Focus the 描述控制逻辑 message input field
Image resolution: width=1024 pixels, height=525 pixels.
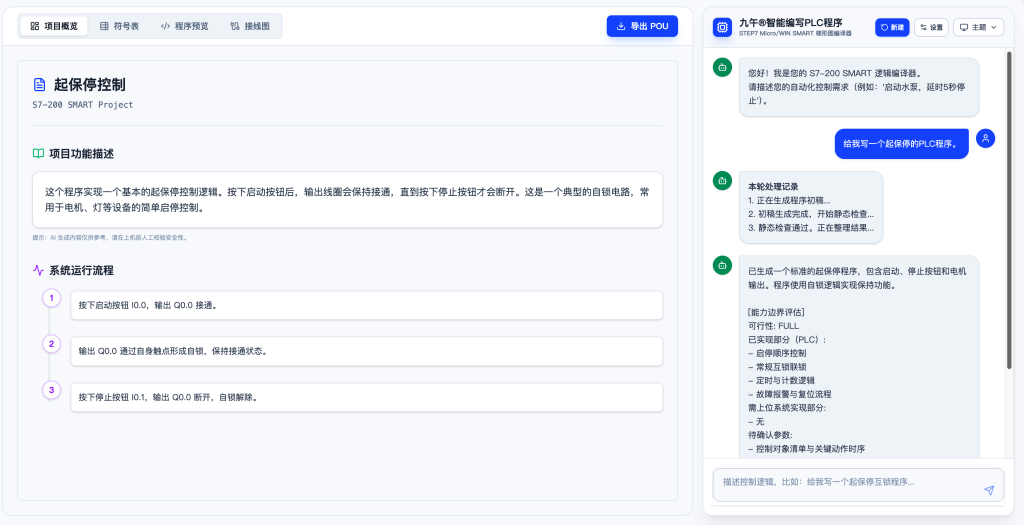click(858, 485)
